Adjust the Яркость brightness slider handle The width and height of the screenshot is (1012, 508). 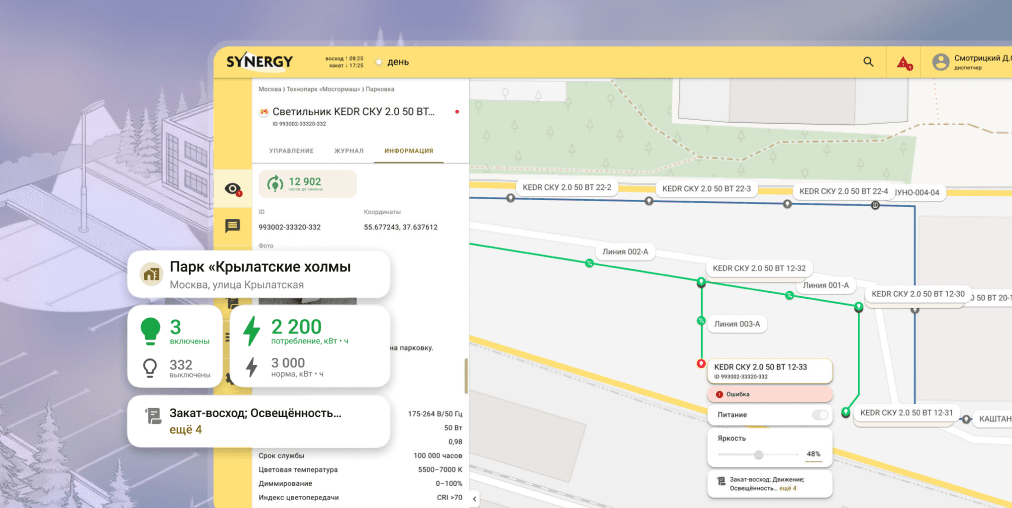759,455
